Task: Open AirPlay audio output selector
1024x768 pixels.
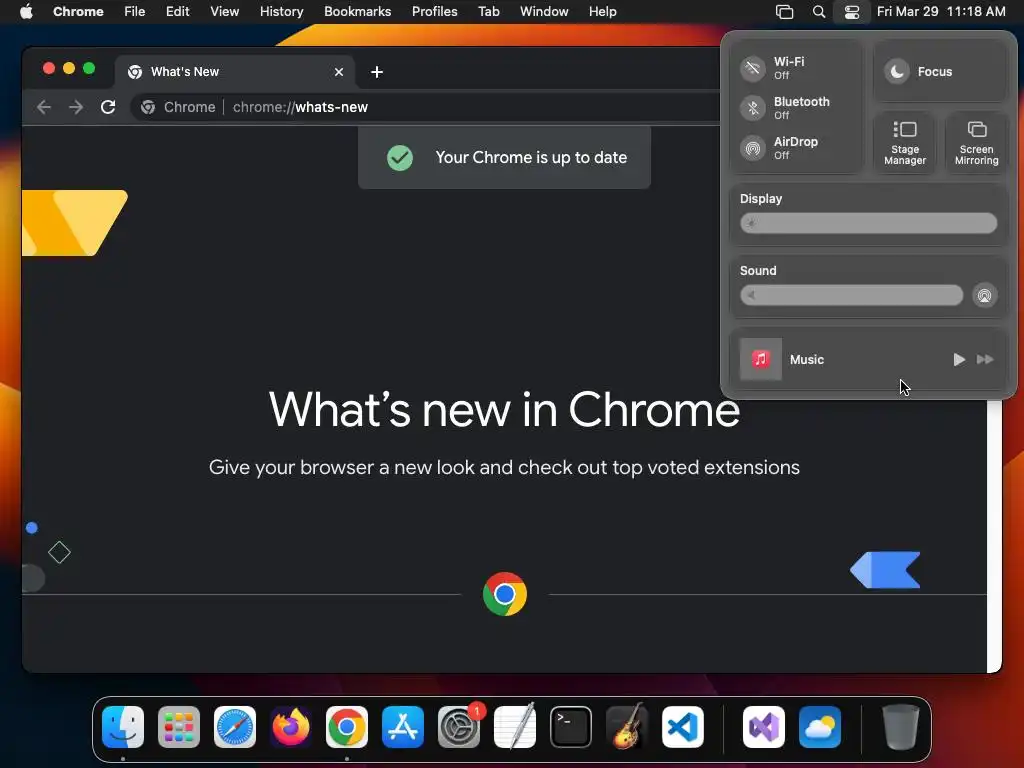Action: (x=984, y=295)
